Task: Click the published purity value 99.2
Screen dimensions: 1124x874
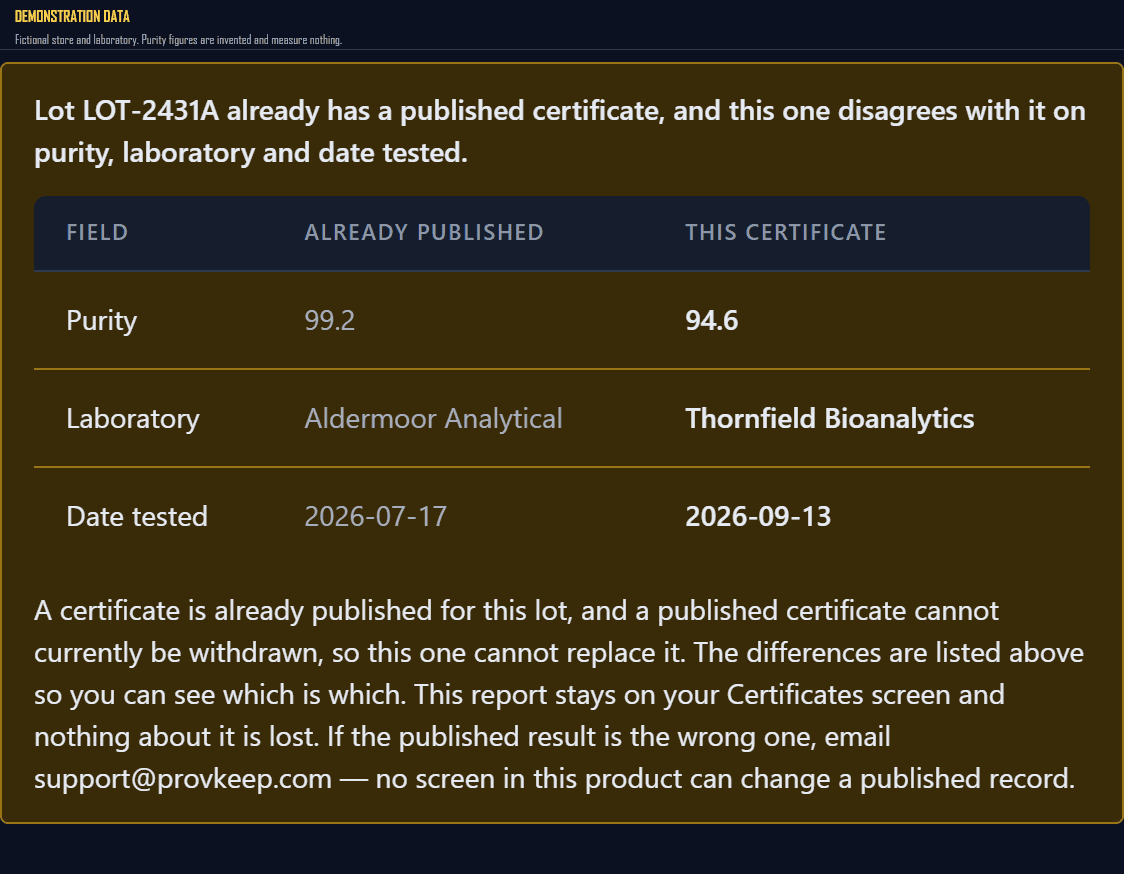Action: pyautogui.click(x=329, y=320)
